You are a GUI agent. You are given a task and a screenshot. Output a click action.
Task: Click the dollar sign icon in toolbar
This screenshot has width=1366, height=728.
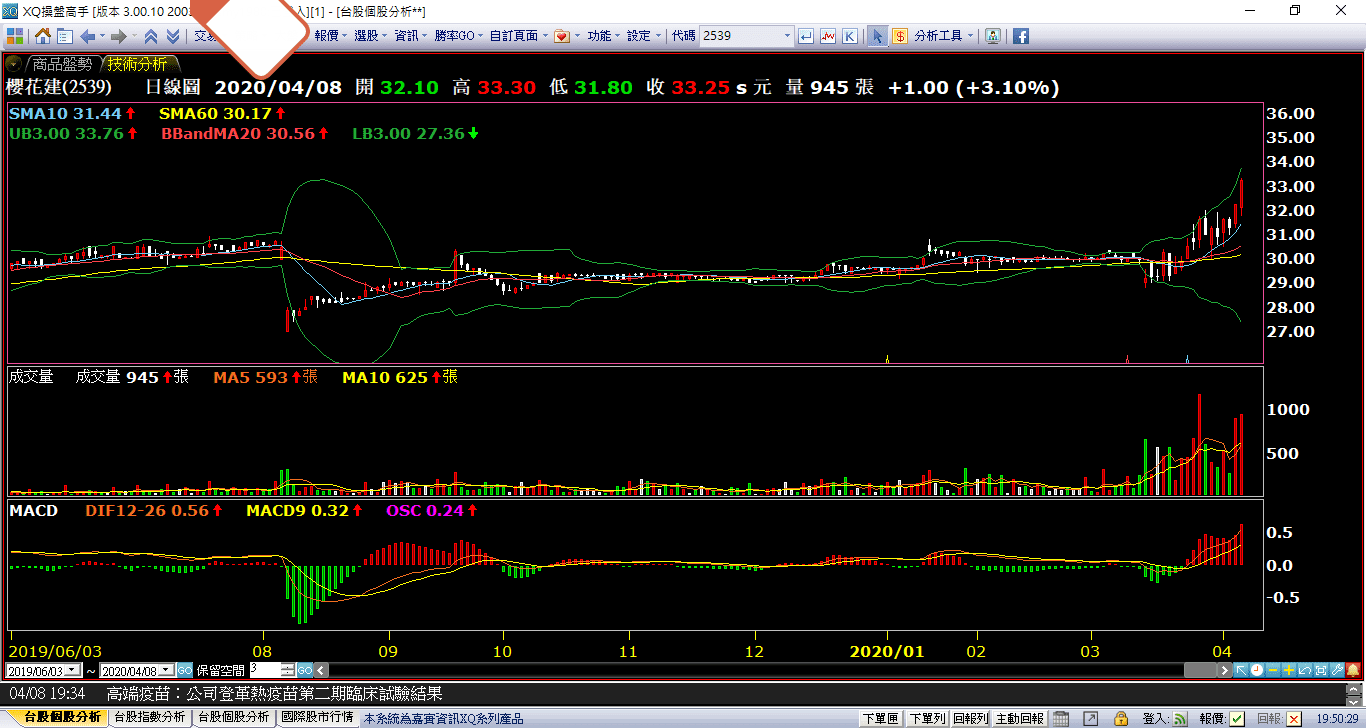tap(900, 36)
